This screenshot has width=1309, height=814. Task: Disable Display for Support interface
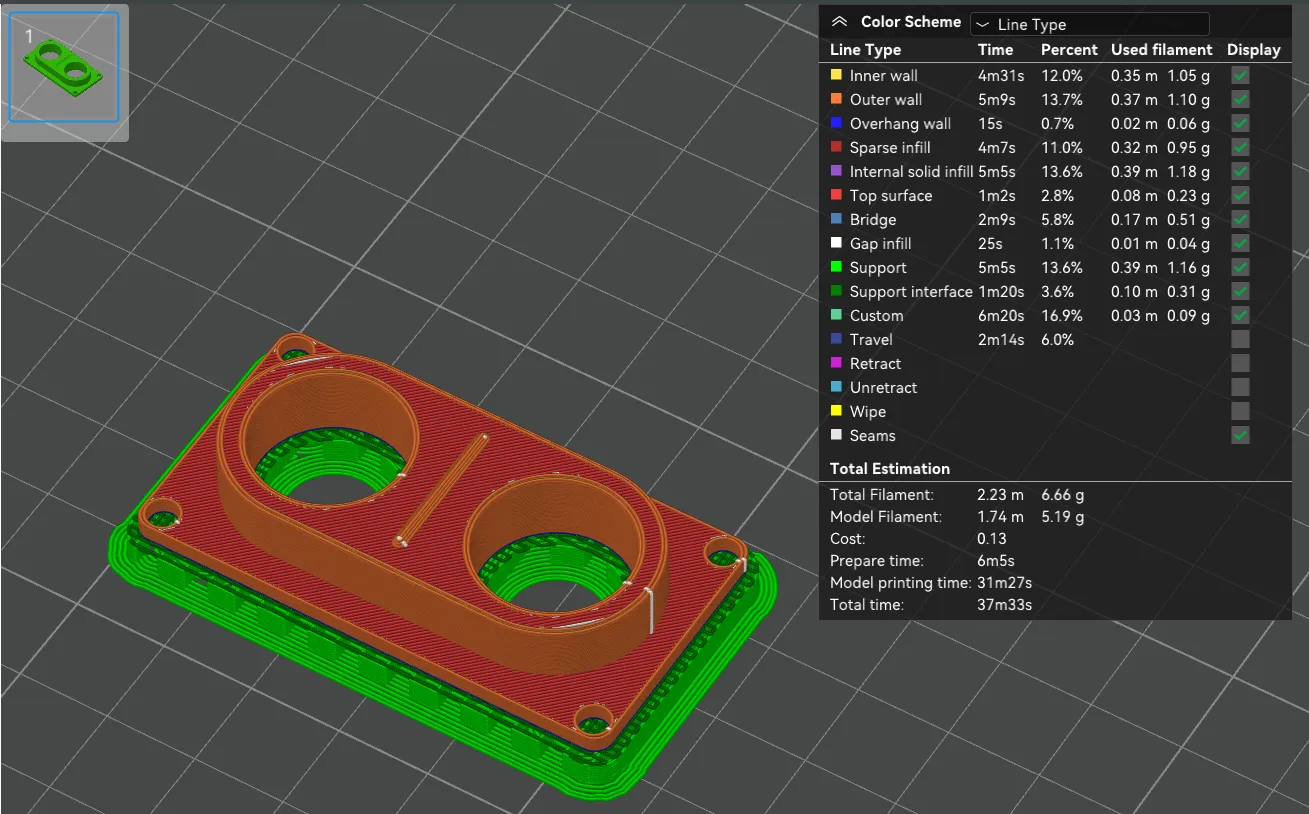click(1239, 291)
